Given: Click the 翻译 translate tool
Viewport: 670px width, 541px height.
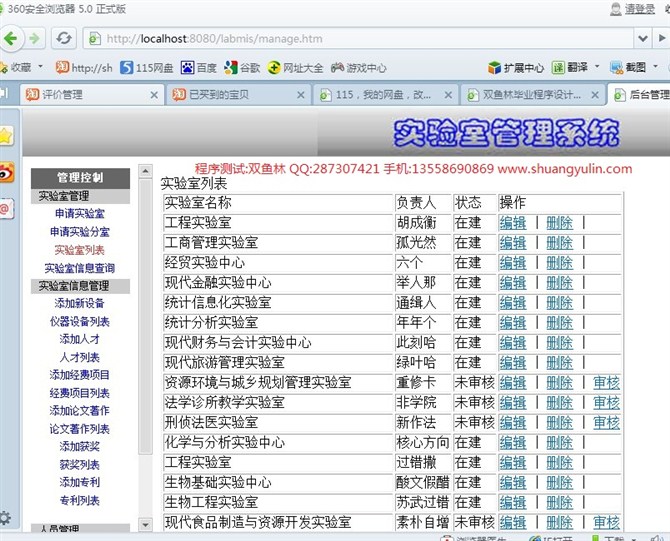Looking at the screenshot, I should [570, 68].
